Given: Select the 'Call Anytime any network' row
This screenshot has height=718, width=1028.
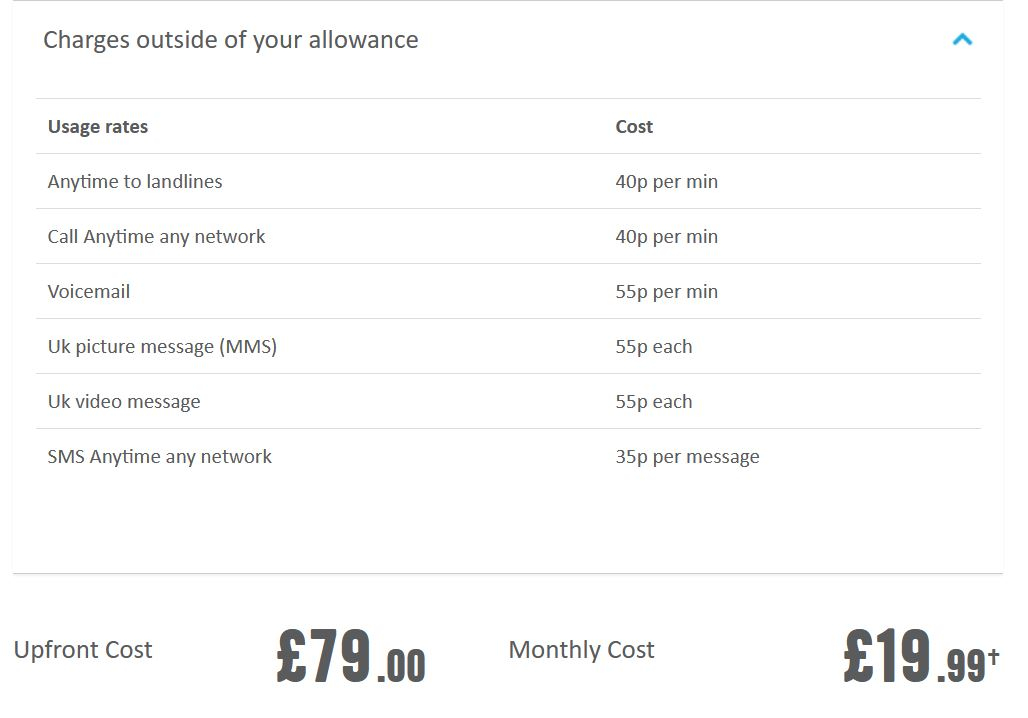Looking at the screenshot, I should (508, 237).
